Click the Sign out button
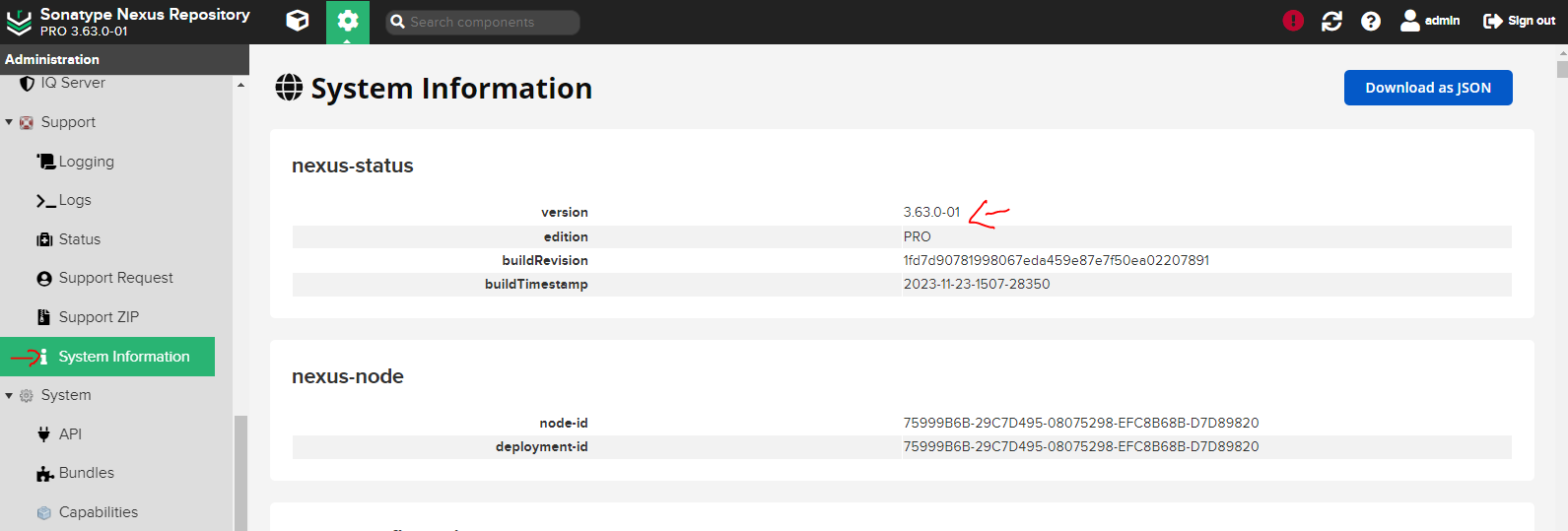This screenshot has width=1568, height=531. (x=1519, y=21)
